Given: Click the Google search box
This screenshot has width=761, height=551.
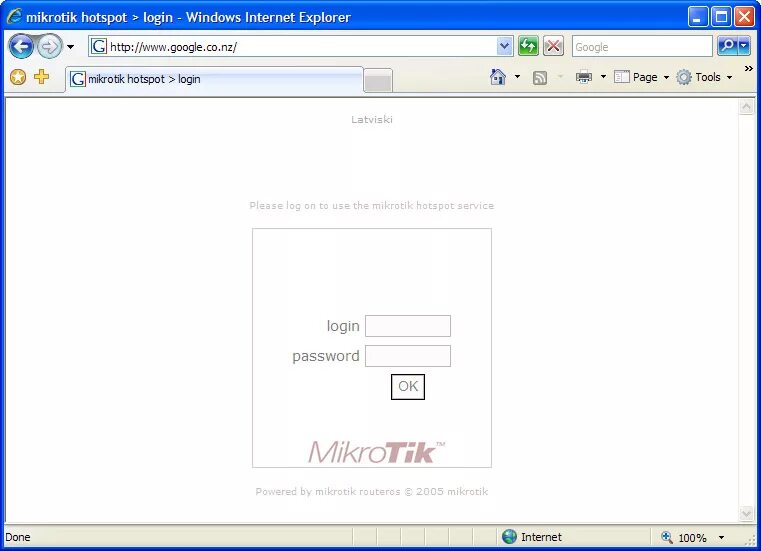Looking at the screenshot, I should pos(642,47).
